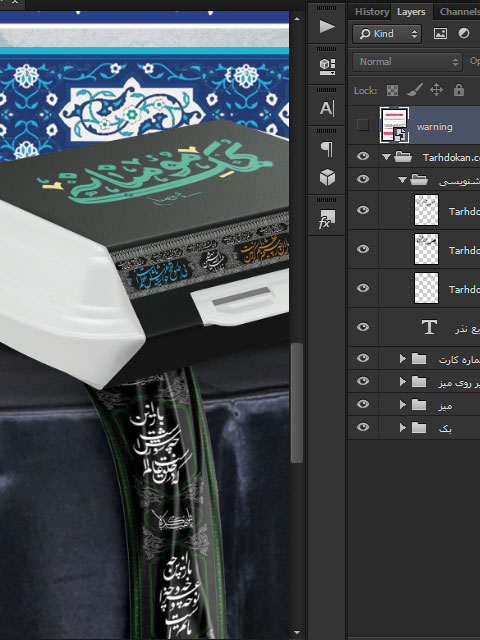Hide the first Tarhdokan pixel layer

pos(363,210)
